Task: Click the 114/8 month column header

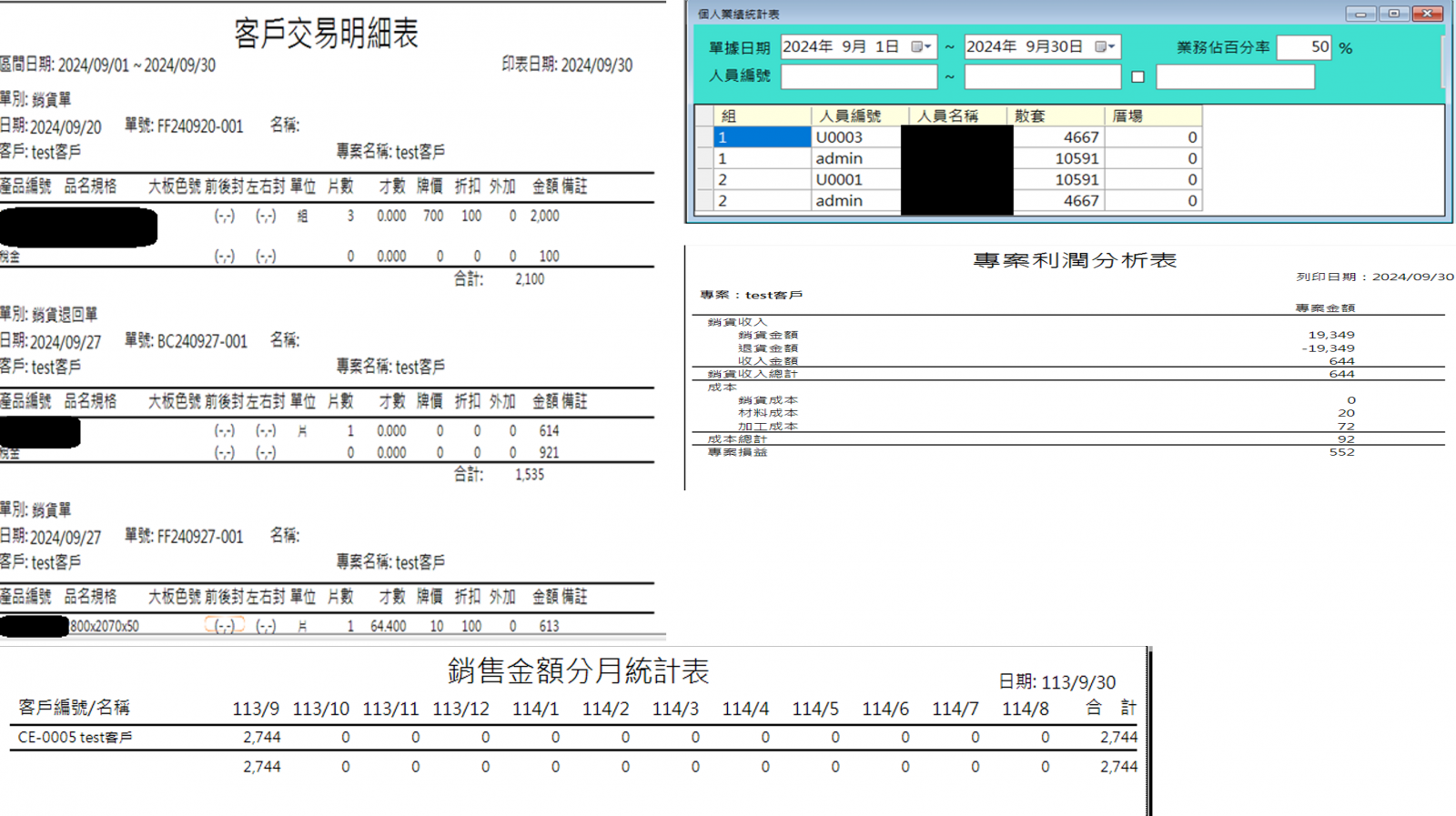Action: point(1026,709)
